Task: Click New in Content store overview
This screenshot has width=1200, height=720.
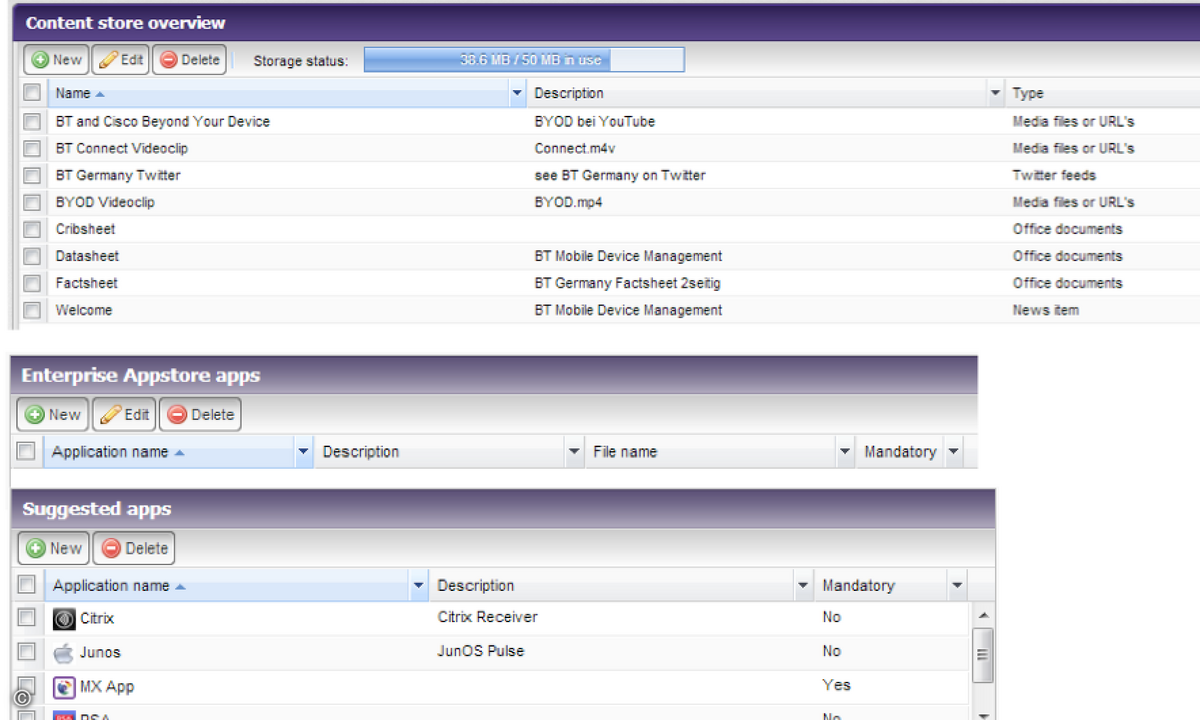Action: (57, 60)
